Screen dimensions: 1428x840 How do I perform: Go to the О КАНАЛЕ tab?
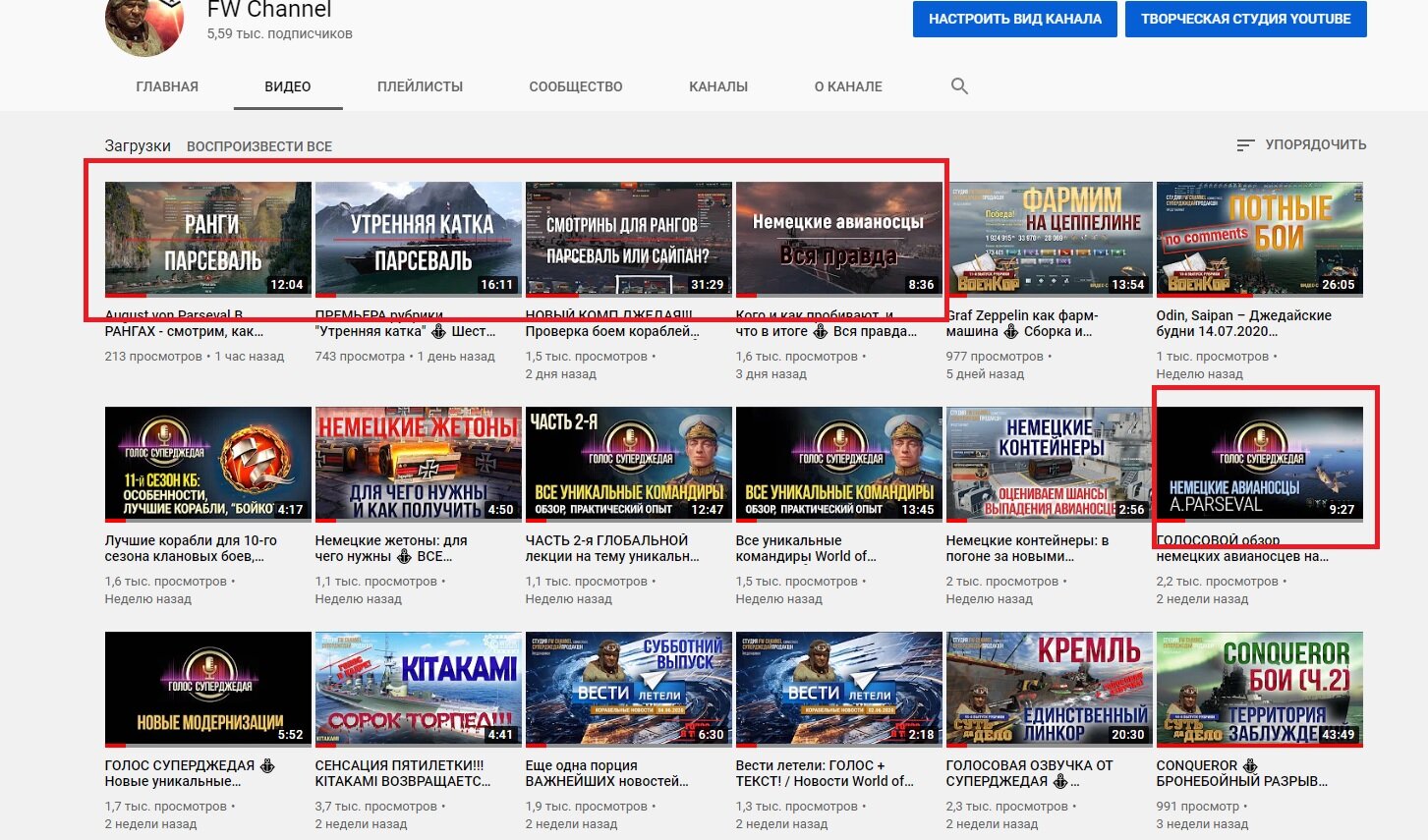(x=848, y=86)
